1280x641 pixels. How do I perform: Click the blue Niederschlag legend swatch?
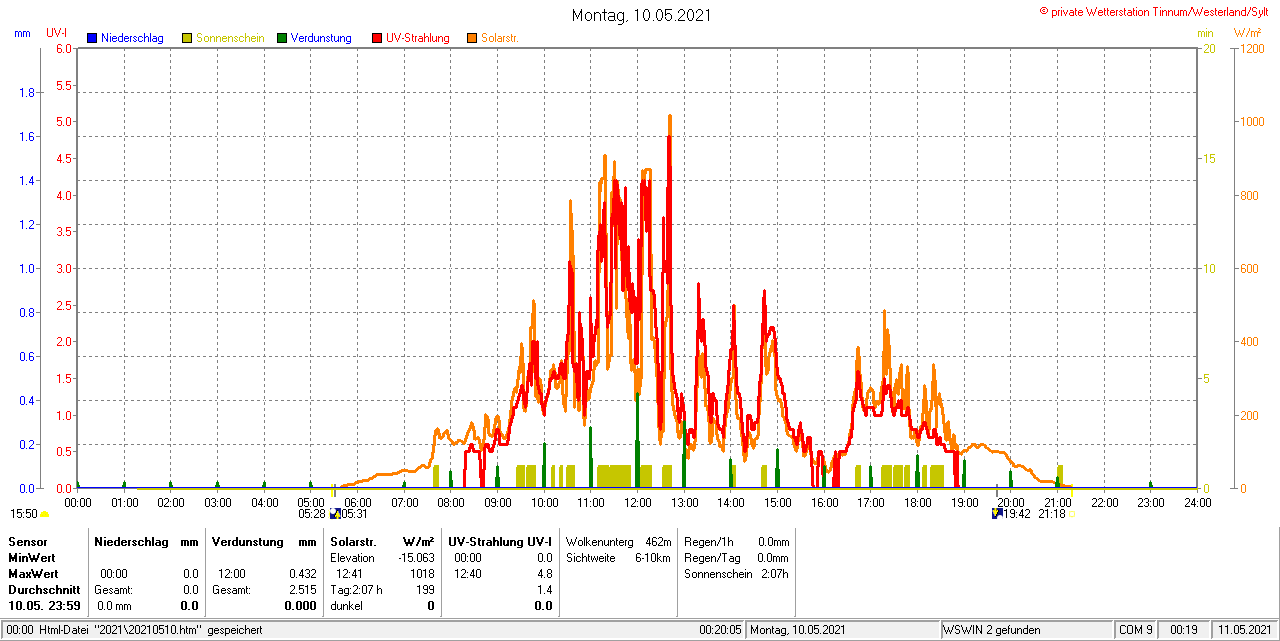point(92,38)
